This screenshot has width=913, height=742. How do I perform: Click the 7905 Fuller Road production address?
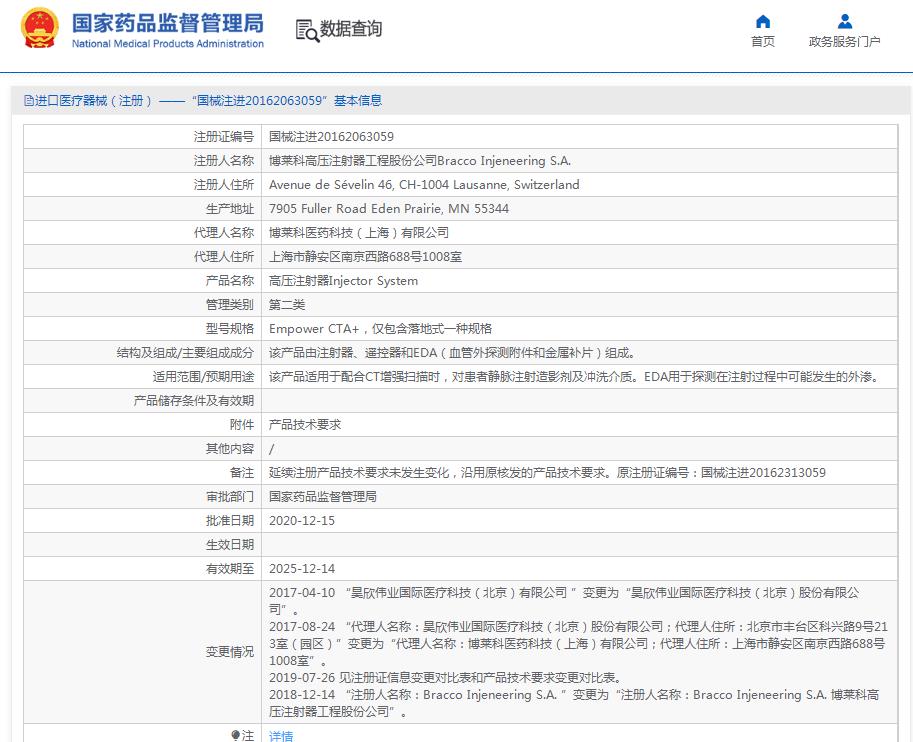point(388,209)
